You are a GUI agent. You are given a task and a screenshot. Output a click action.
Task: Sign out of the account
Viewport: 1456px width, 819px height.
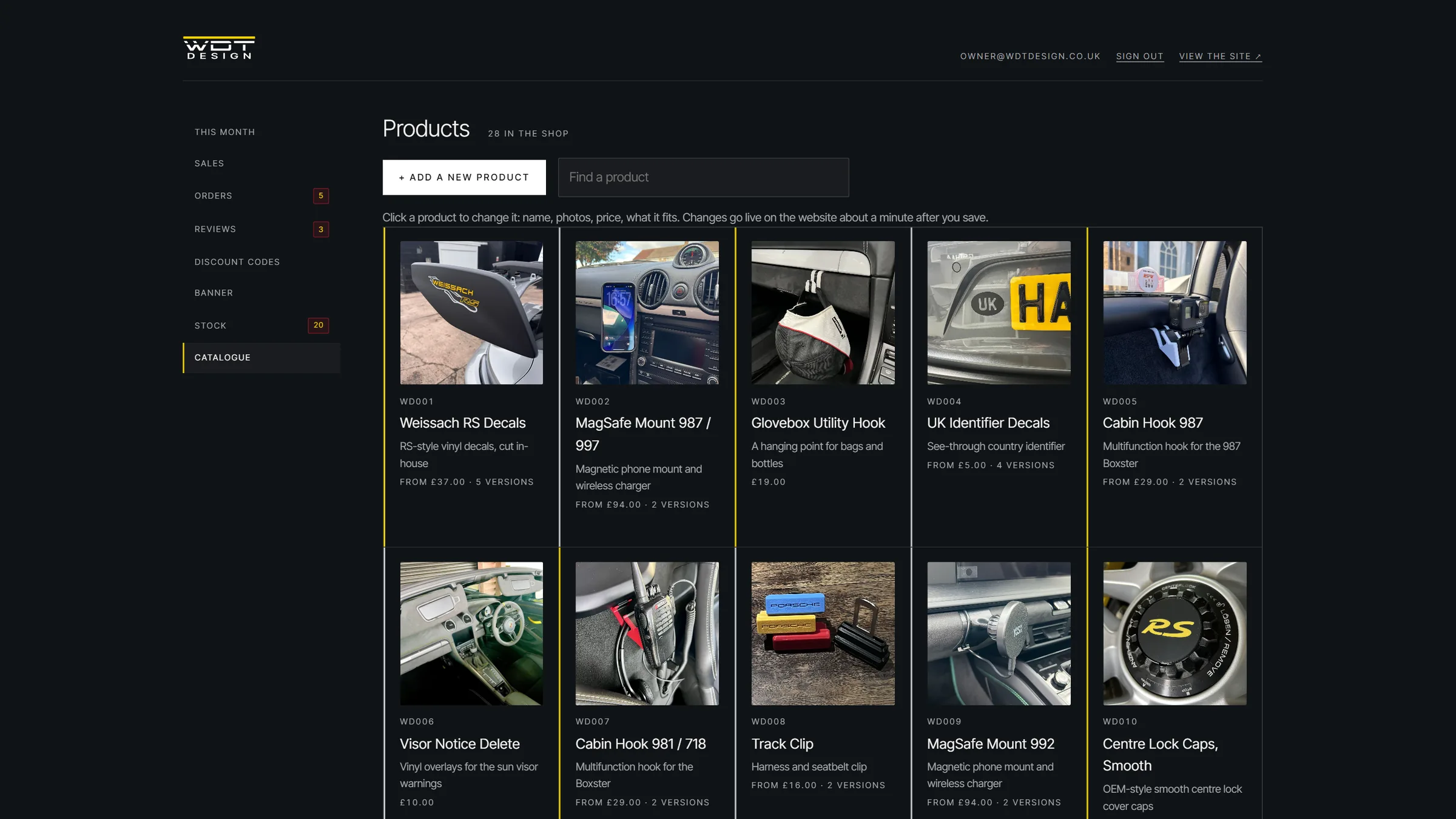pos(1140,56)
